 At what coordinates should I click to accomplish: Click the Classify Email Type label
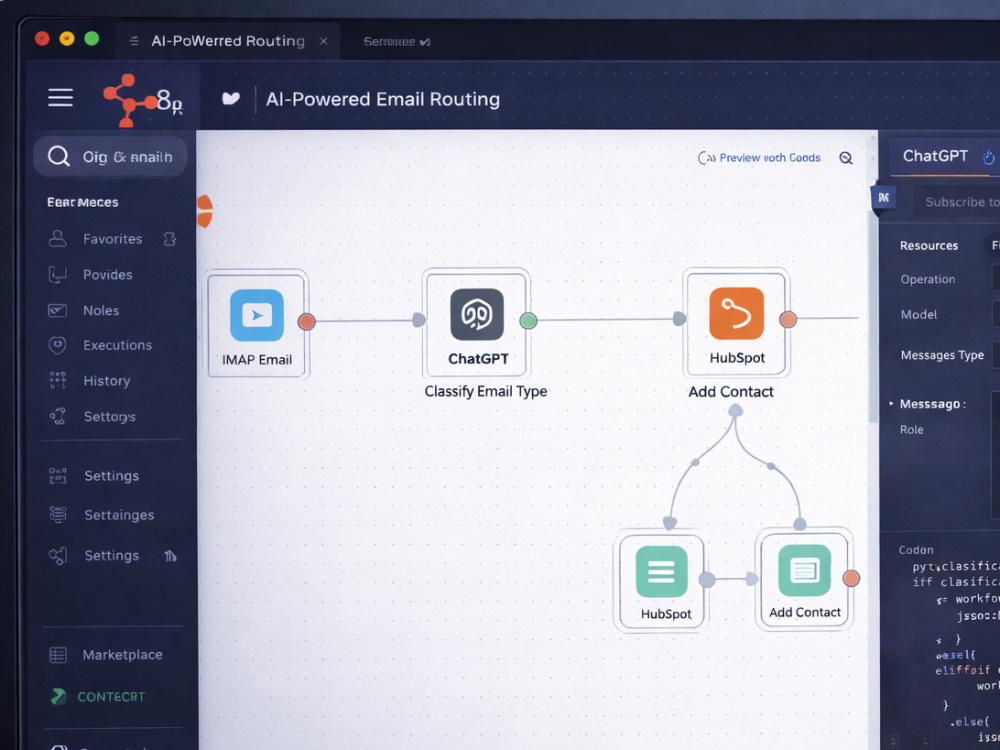[x=486, y=392]
